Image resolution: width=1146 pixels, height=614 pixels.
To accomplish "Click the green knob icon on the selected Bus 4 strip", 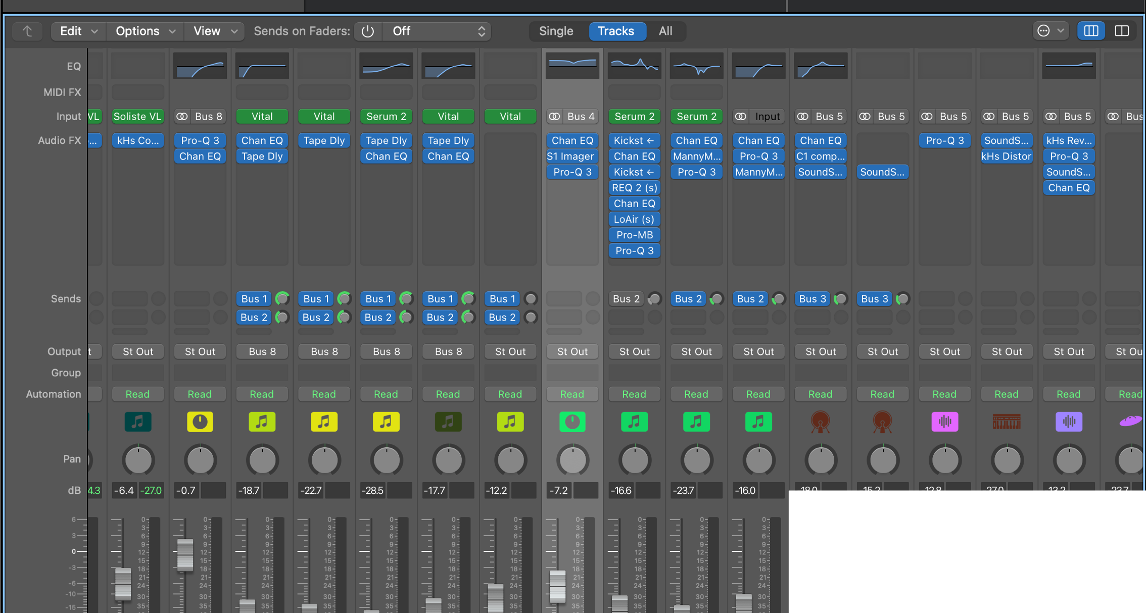I will click(x=572, y=422).
